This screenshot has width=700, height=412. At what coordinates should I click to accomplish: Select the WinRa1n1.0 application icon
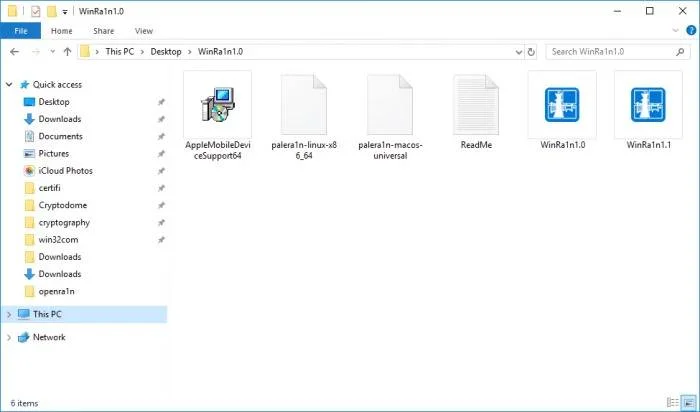(562, 105)
